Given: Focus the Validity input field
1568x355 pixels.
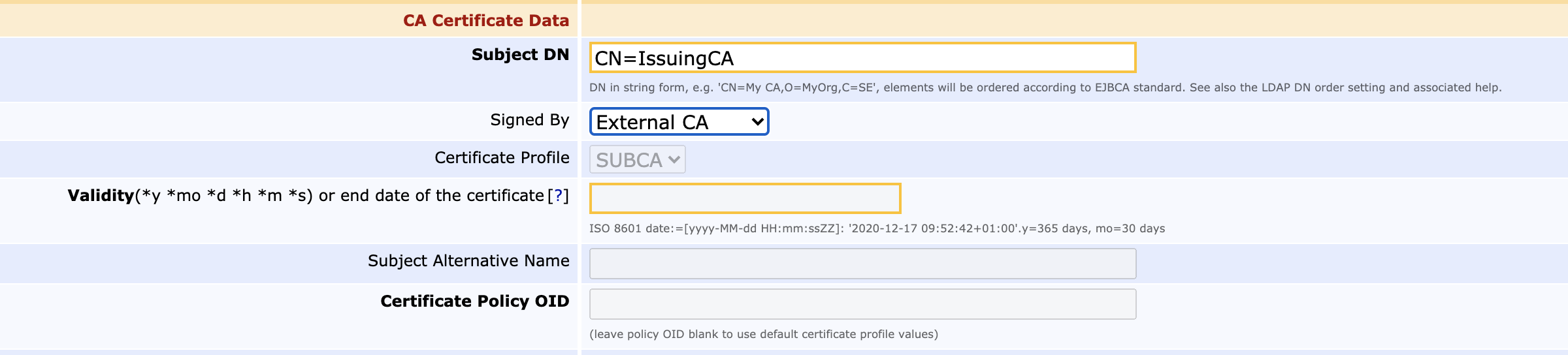Looking at the screenshot, I should click(745, 198).
